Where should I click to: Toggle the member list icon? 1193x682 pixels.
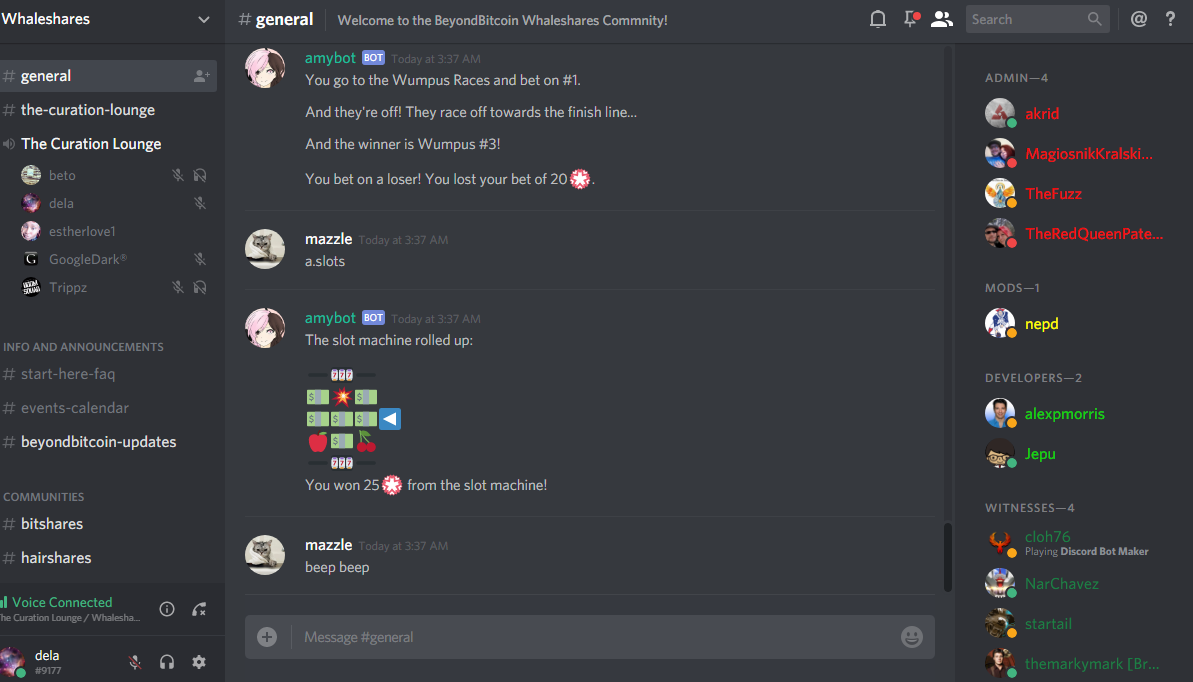coord(942,19)
